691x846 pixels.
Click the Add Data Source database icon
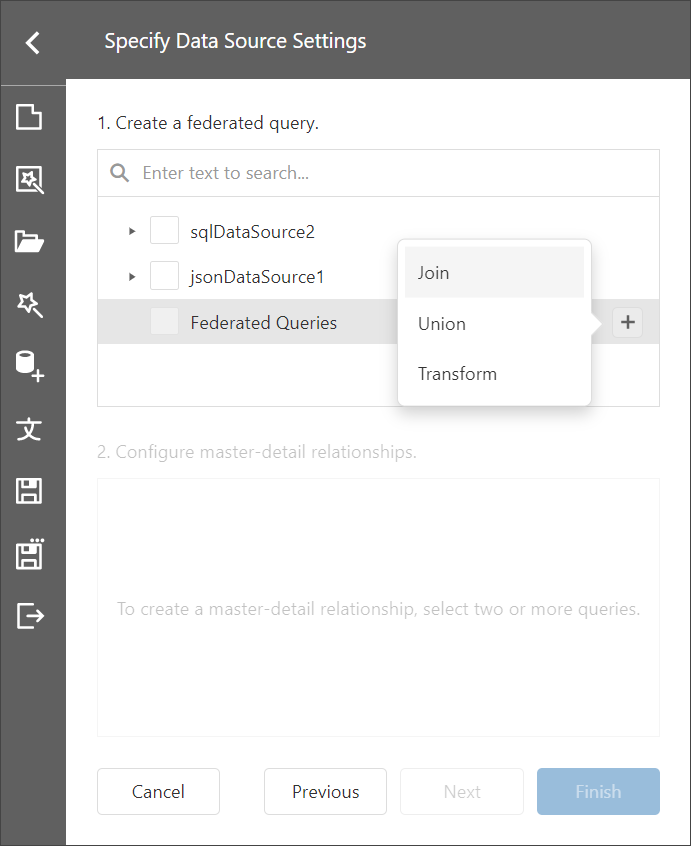(30, 366)
